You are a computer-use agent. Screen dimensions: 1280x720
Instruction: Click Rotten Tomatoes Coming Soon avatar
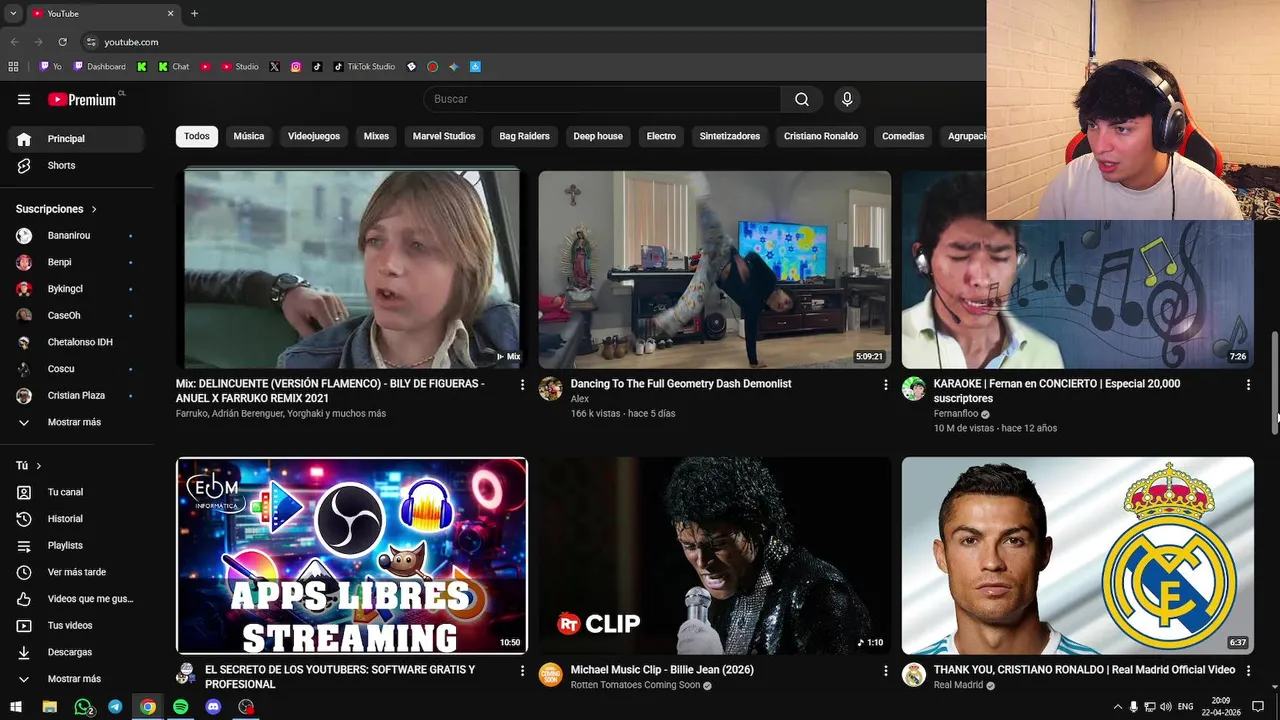(x=551, y=675)
